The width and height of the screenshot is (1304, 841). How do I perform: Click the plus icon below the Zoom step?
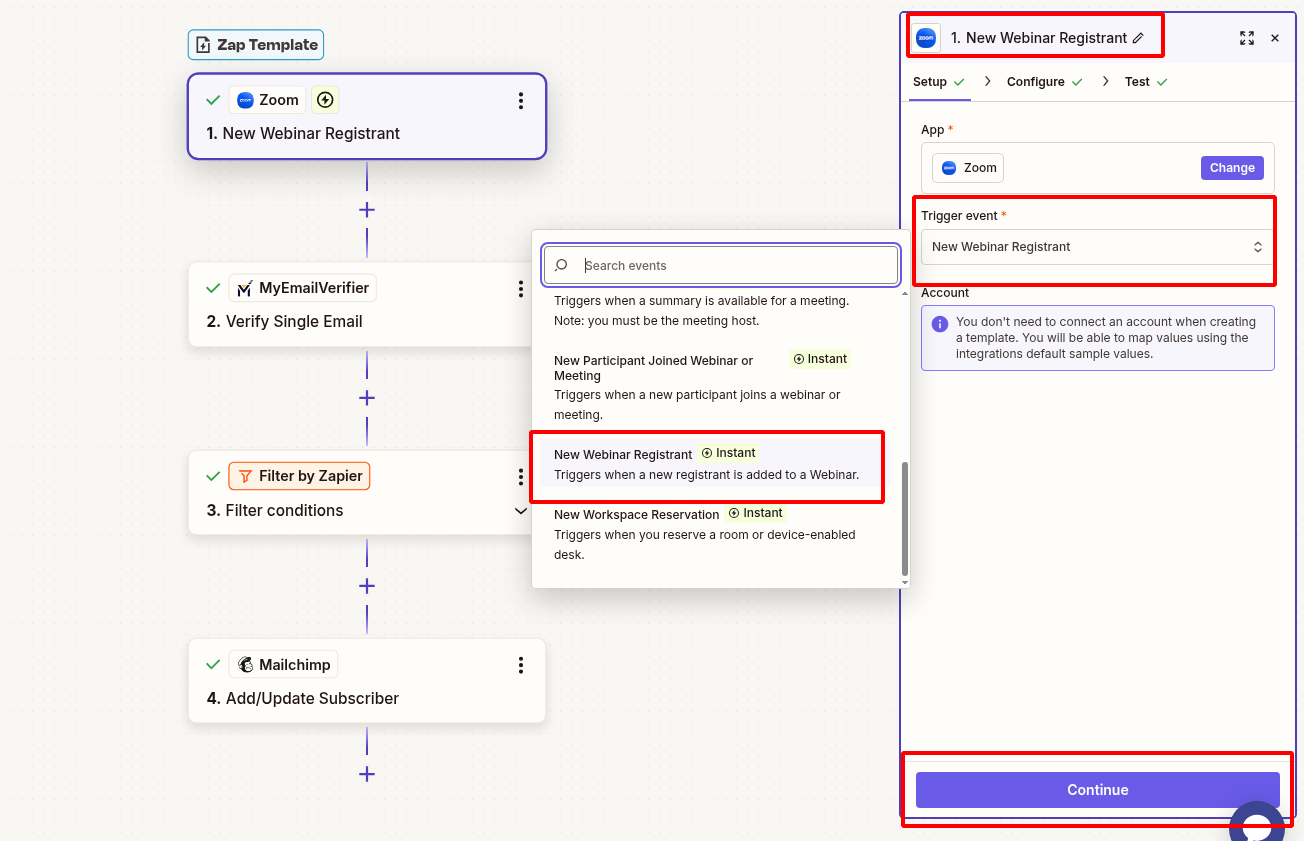(x=367, y=209)
